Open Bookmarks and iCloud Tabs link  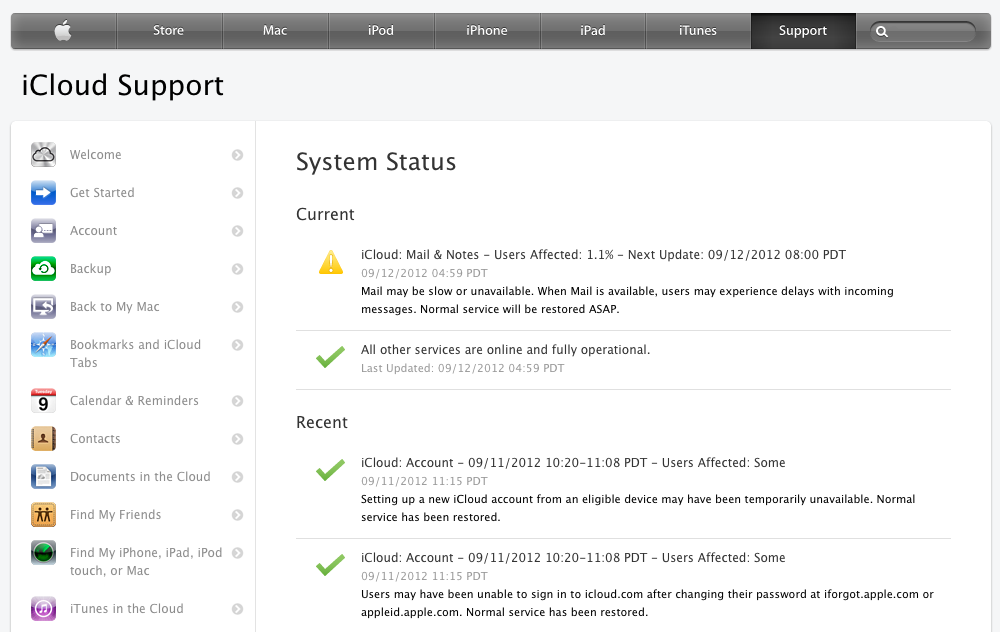tap(135, 353)
